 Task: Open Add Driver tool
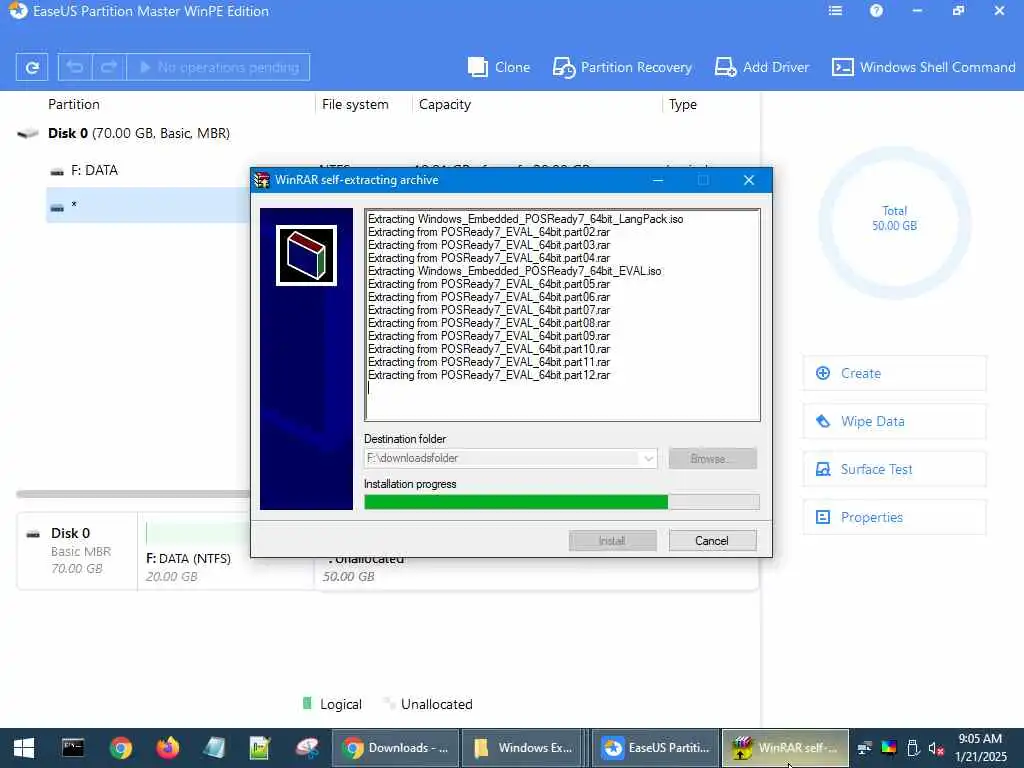pos(761,67)
